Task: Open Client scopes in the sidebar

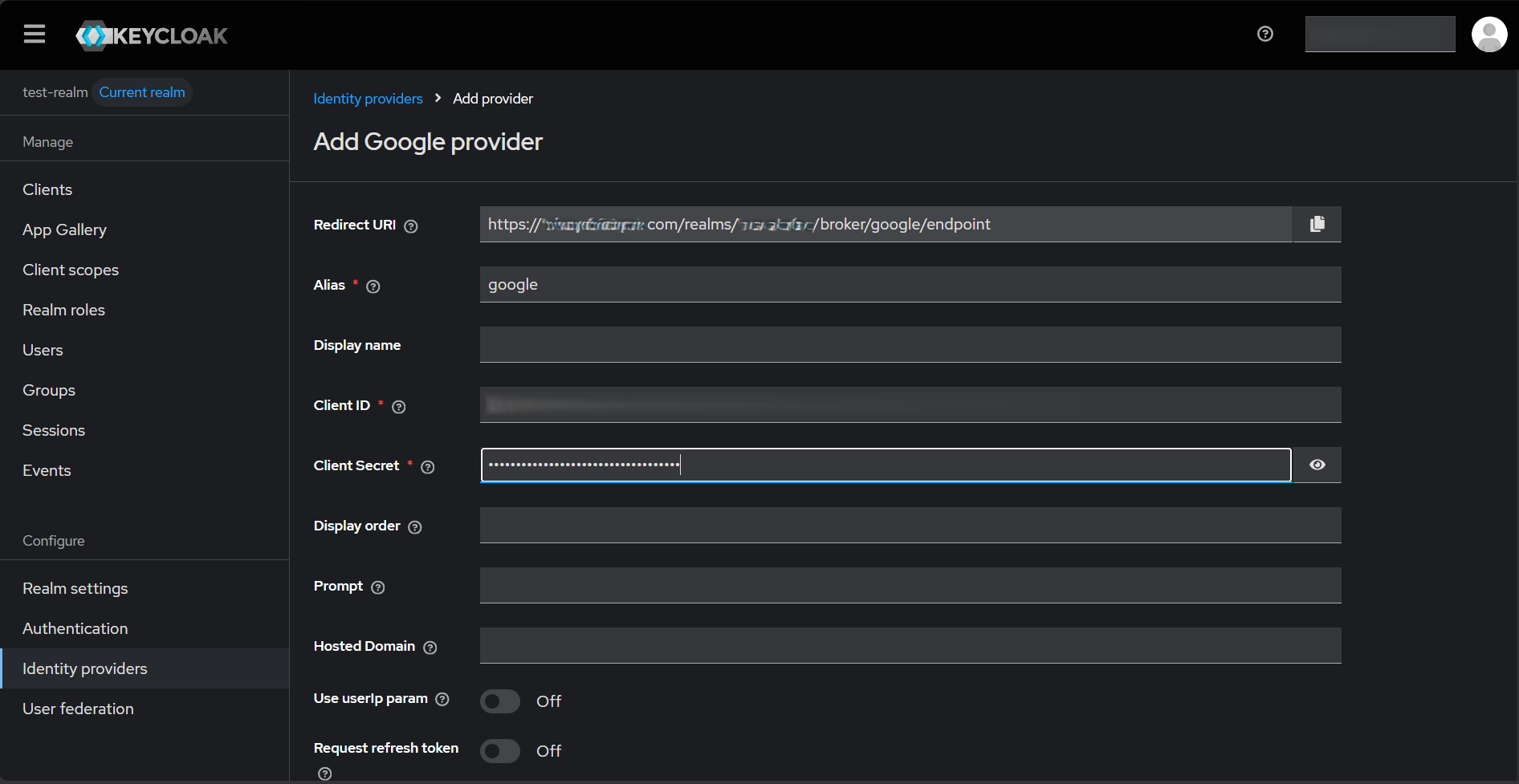Action: point(145,270)
